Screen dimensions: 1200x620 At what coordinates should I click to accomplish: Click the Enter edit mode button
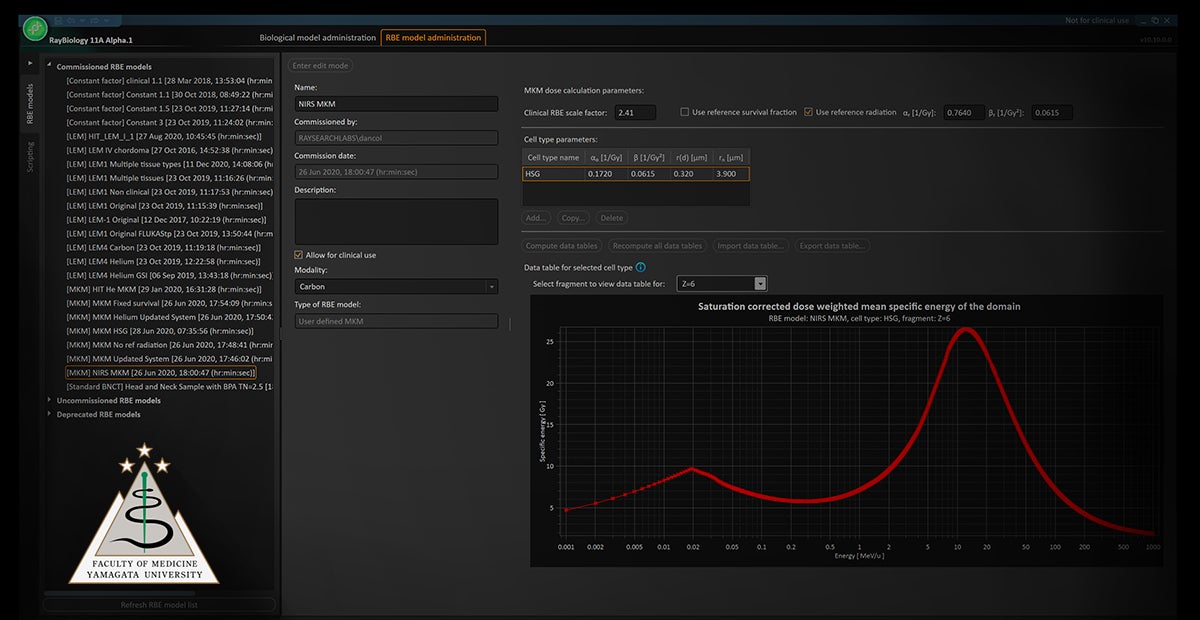(320, 66)
